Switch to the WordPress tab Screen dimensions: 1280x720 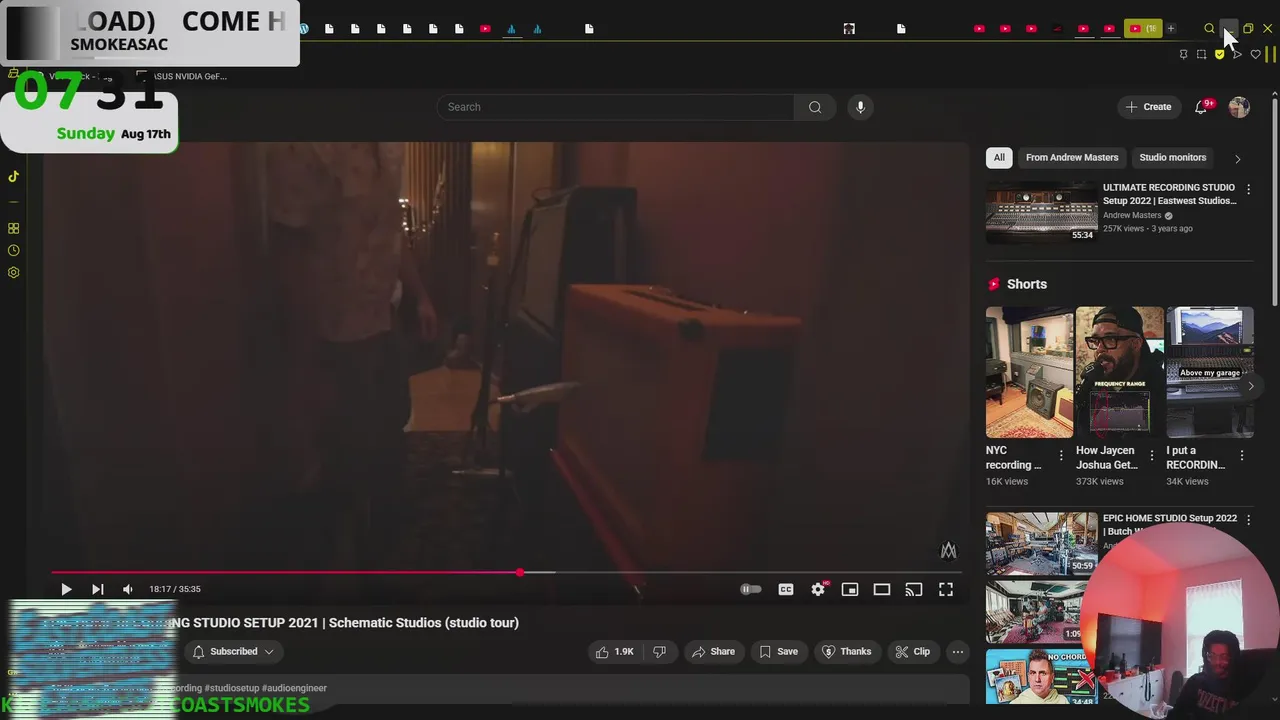click(303, 28)
